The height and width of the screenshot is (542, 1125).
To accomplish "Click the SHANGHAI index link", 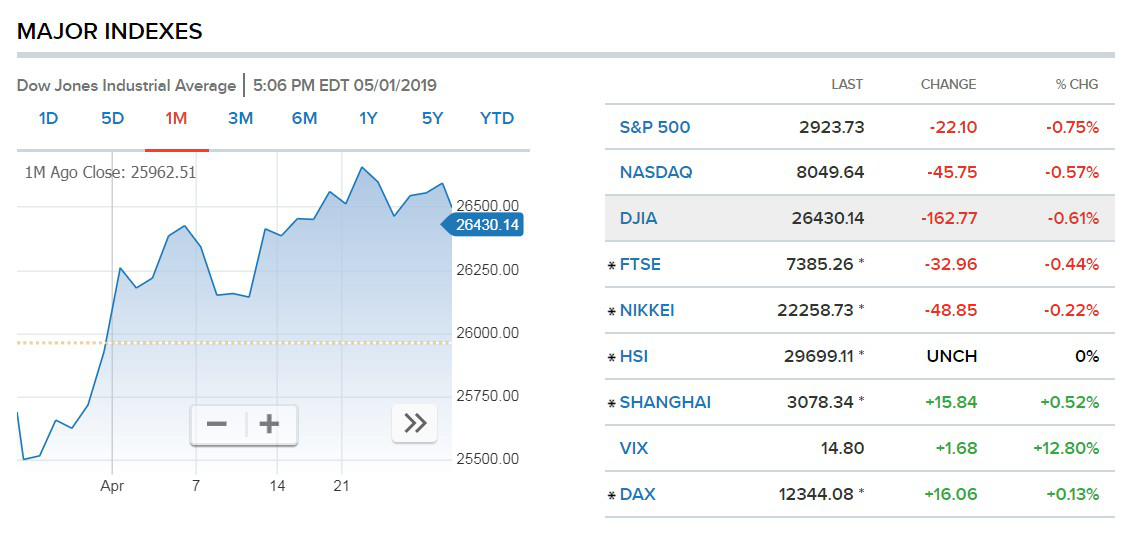I will 665,402.
